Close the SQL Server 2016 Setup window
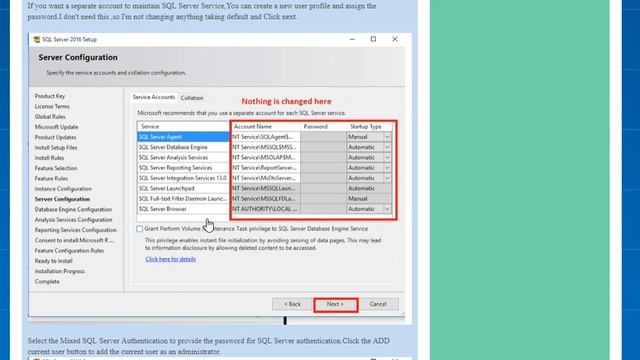Image resolution: width=640 pixels, height=360 pixels. tap(395, 39)
